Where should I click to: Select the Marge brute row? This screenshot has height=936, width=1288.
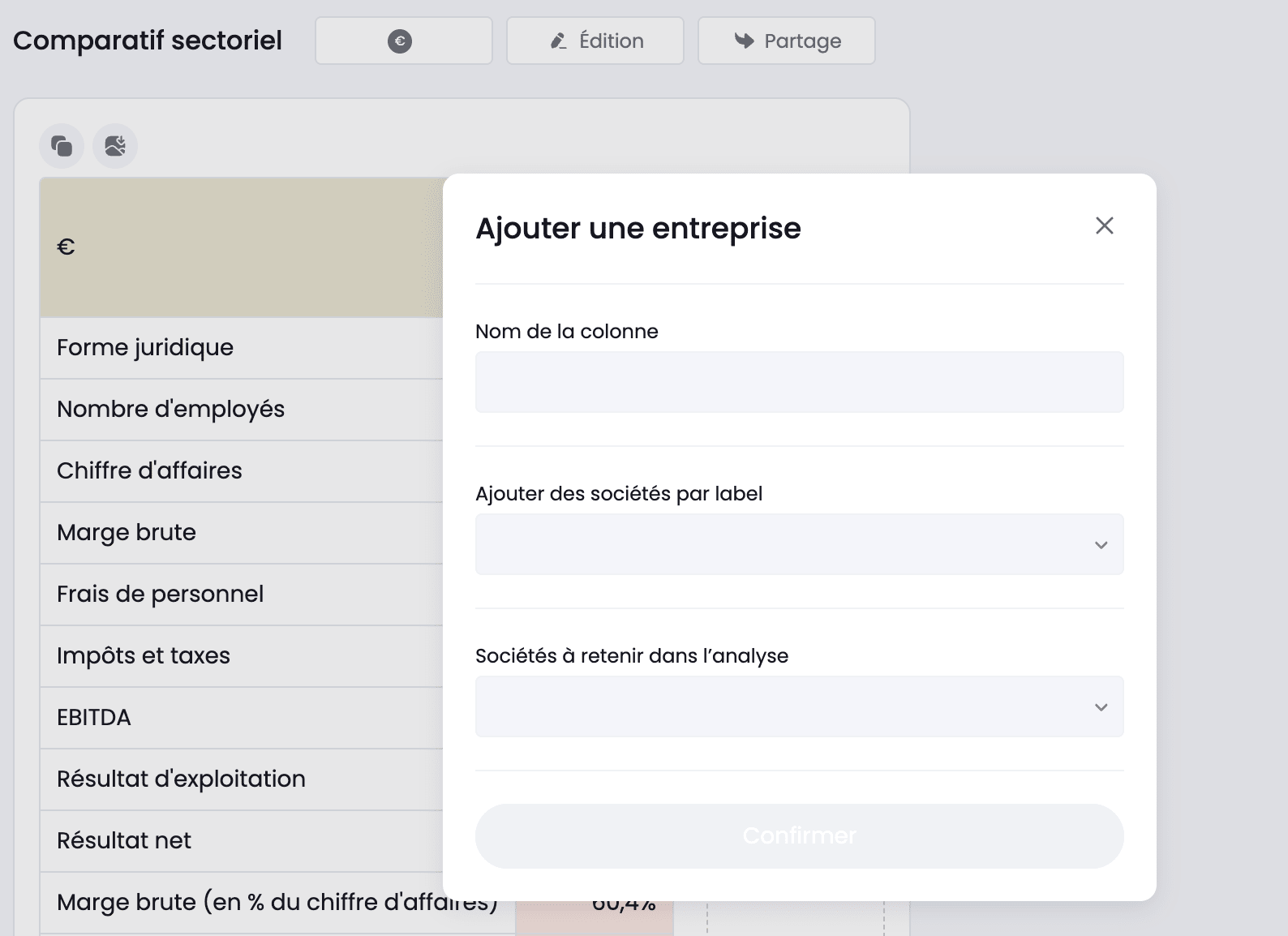242,533
